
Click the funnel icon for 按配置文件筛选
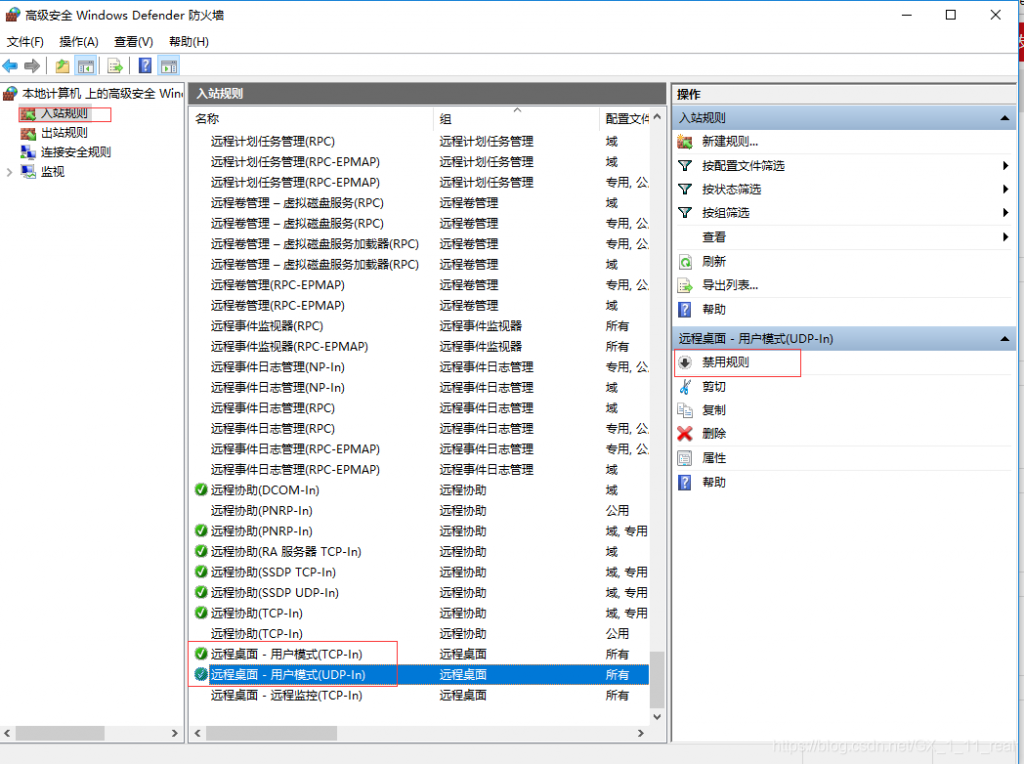(x=685, y=166)
